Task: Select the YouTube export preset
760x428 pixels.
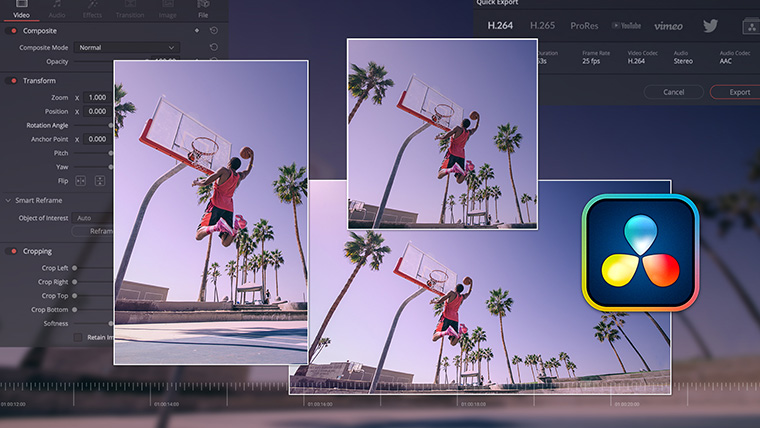Action: click(626, 25)
